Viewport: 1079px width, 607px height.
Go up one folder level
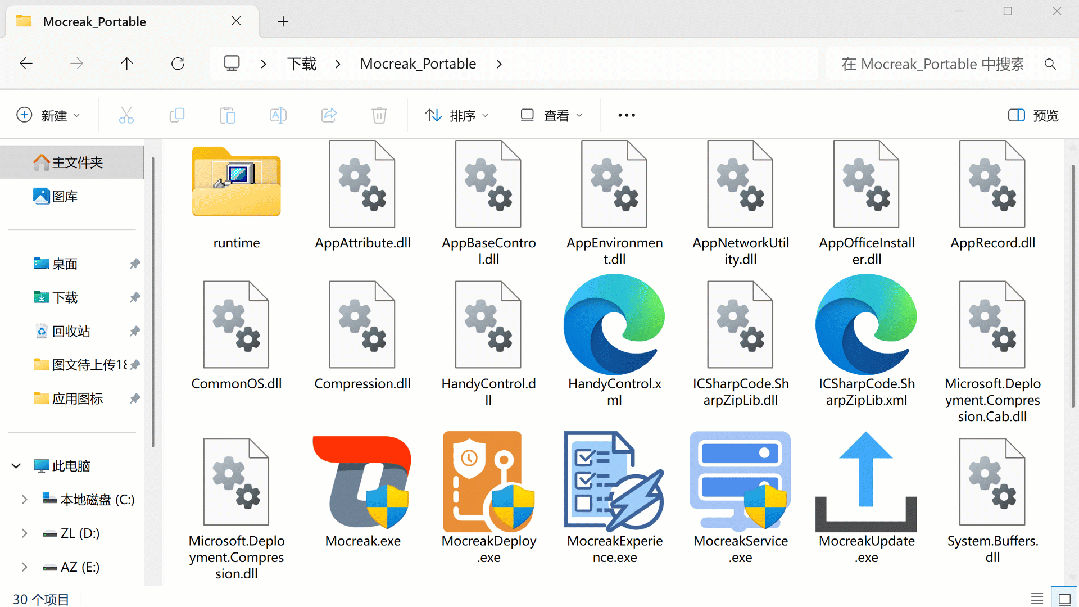127,63
